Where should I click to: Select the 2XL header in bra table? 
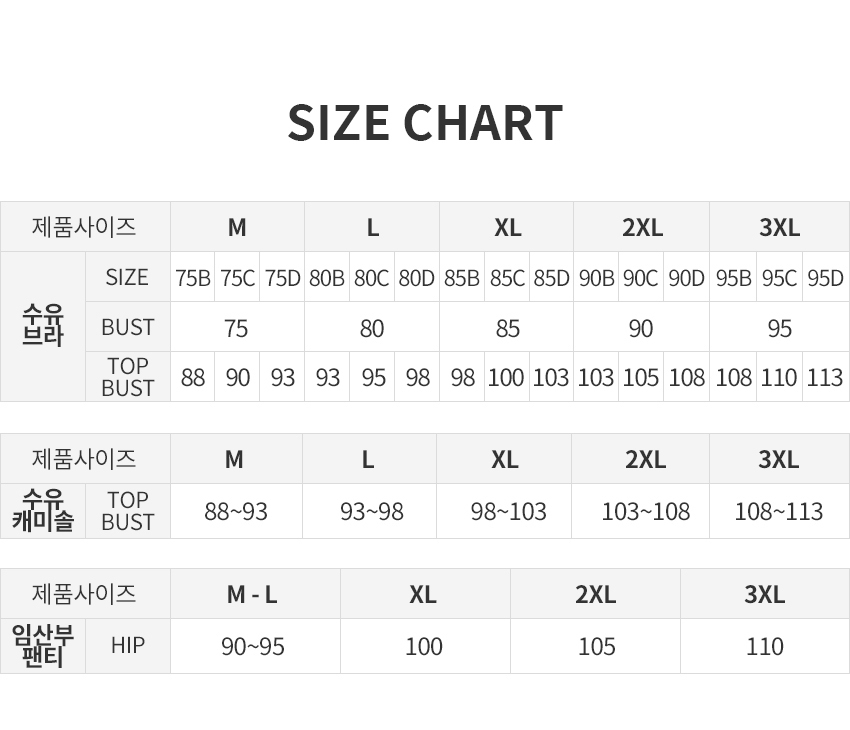click(x=642, y=227)
